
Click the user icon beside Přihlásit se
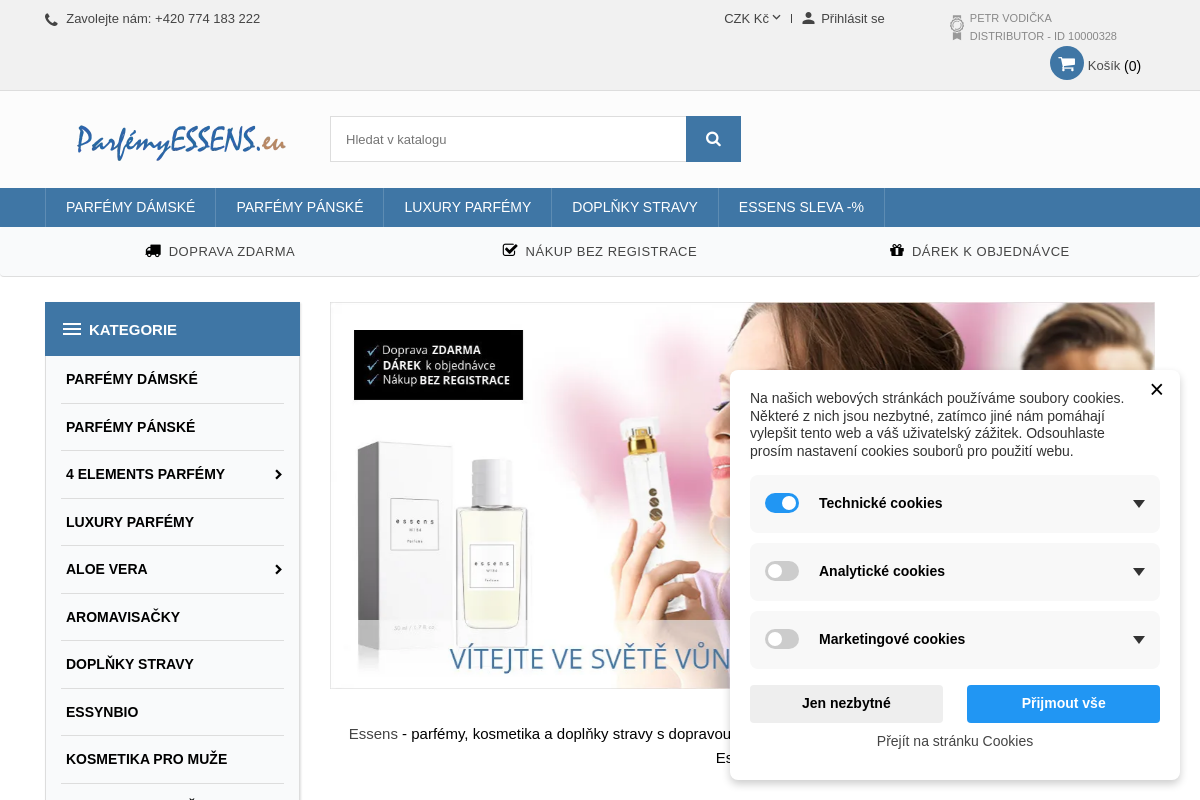pyautogui.click(x=808, y=18)
